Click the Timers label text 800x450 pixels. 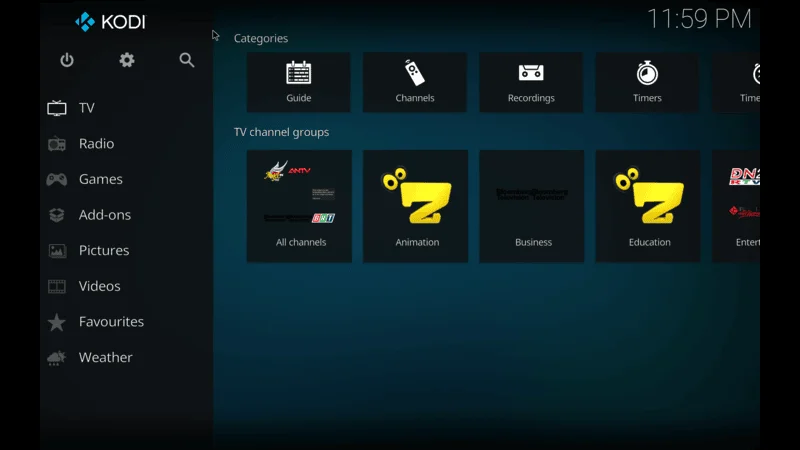tap(647, 98)
